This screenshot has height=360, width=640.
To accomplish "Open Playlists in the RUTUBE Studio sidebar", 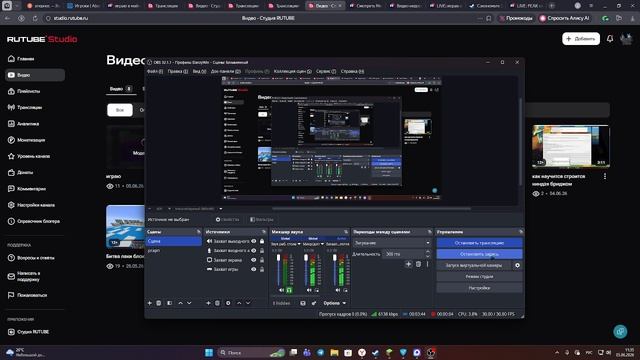I will point(29,91).
